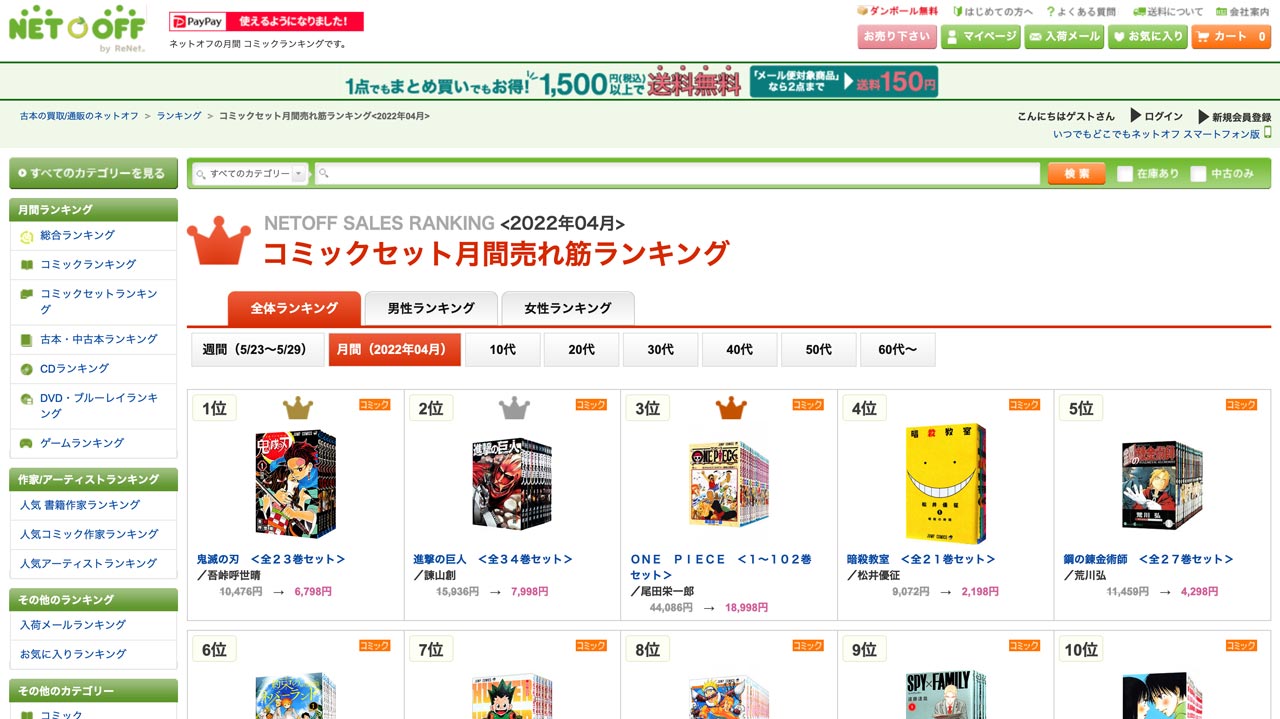This screenshot has width=1280, height=719.
Task: Open すべてのカテゴリー search dropdown
Action: click(250, 174)
